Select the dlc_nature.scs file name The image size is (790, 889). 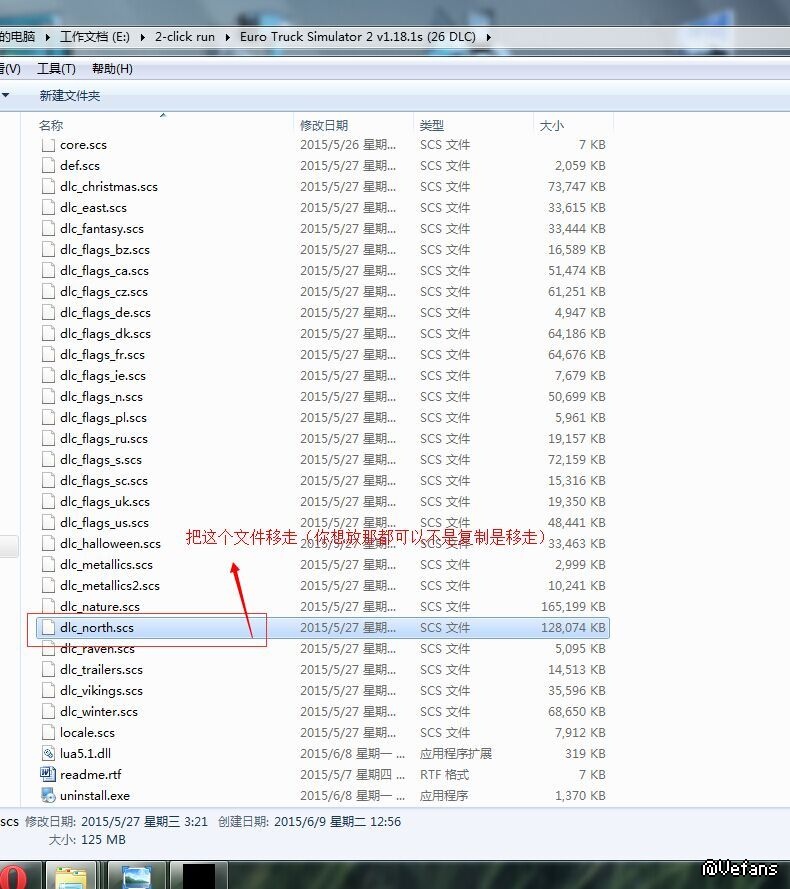coord(100,606)
